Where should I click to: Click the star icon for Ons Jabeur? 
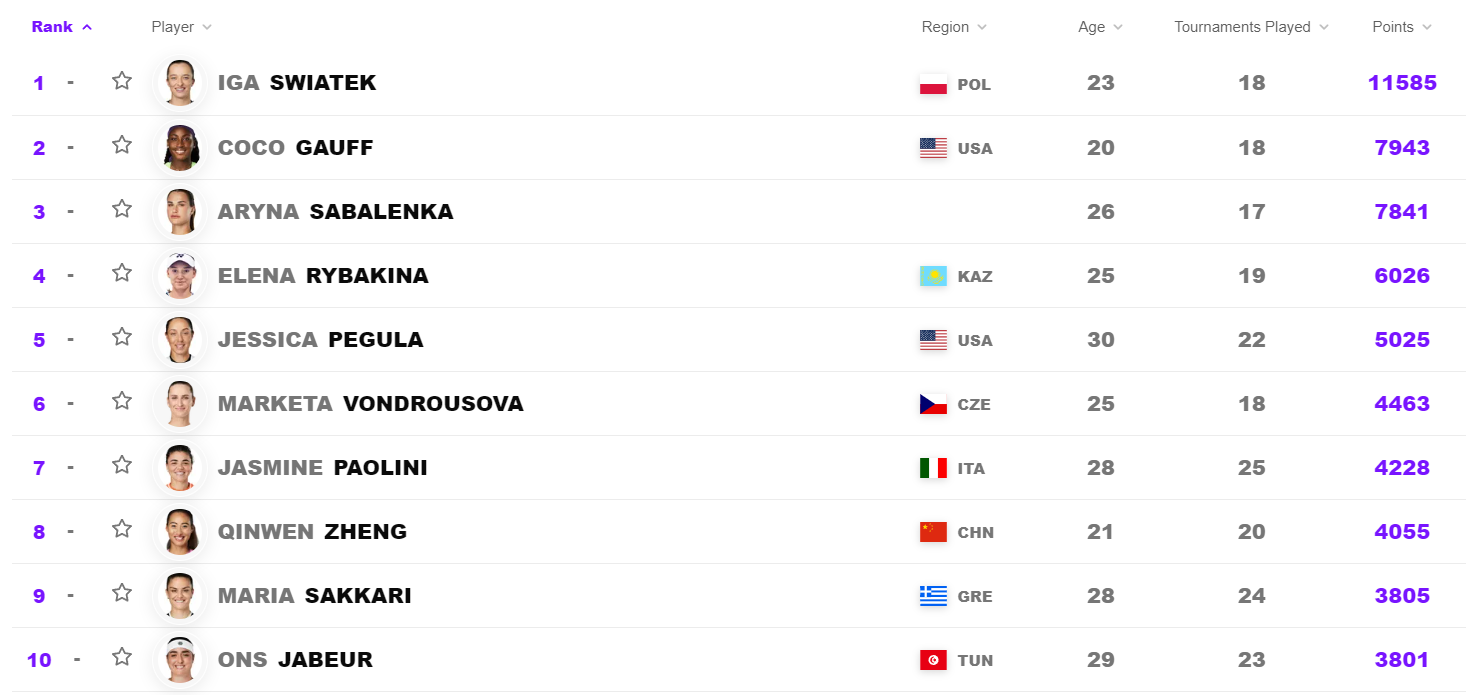pos(122,657)
